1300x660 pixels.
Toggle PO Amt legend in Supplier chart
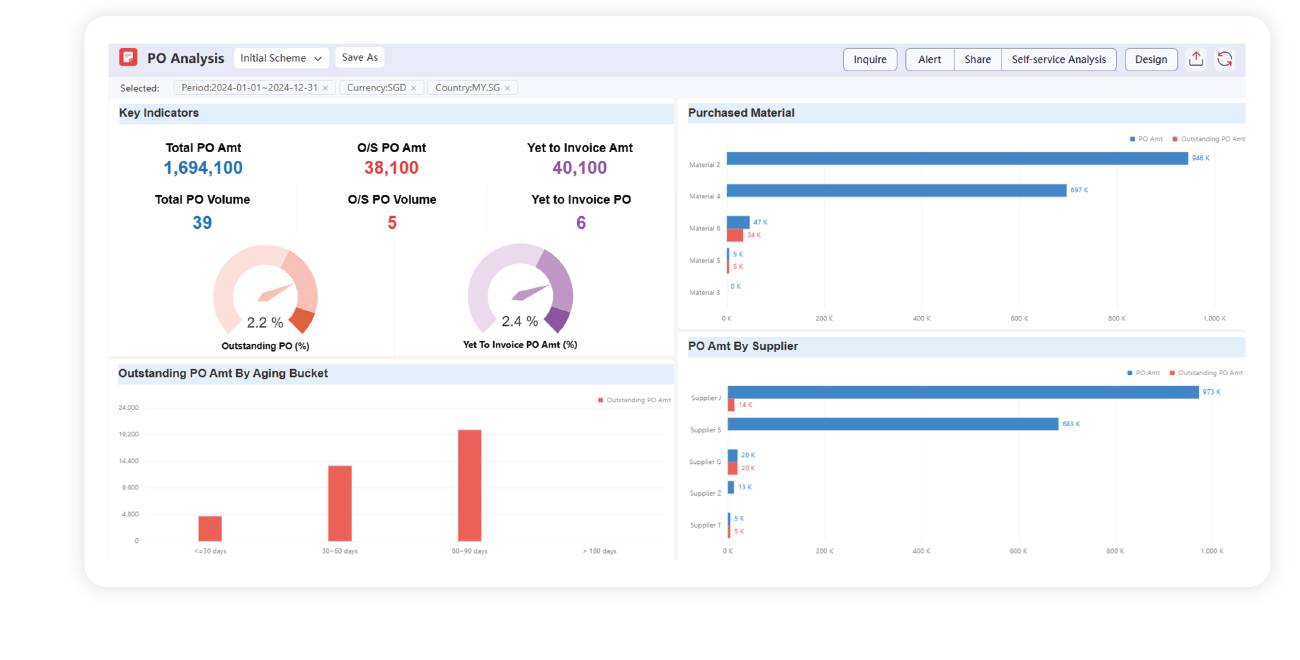point(1143,372)
